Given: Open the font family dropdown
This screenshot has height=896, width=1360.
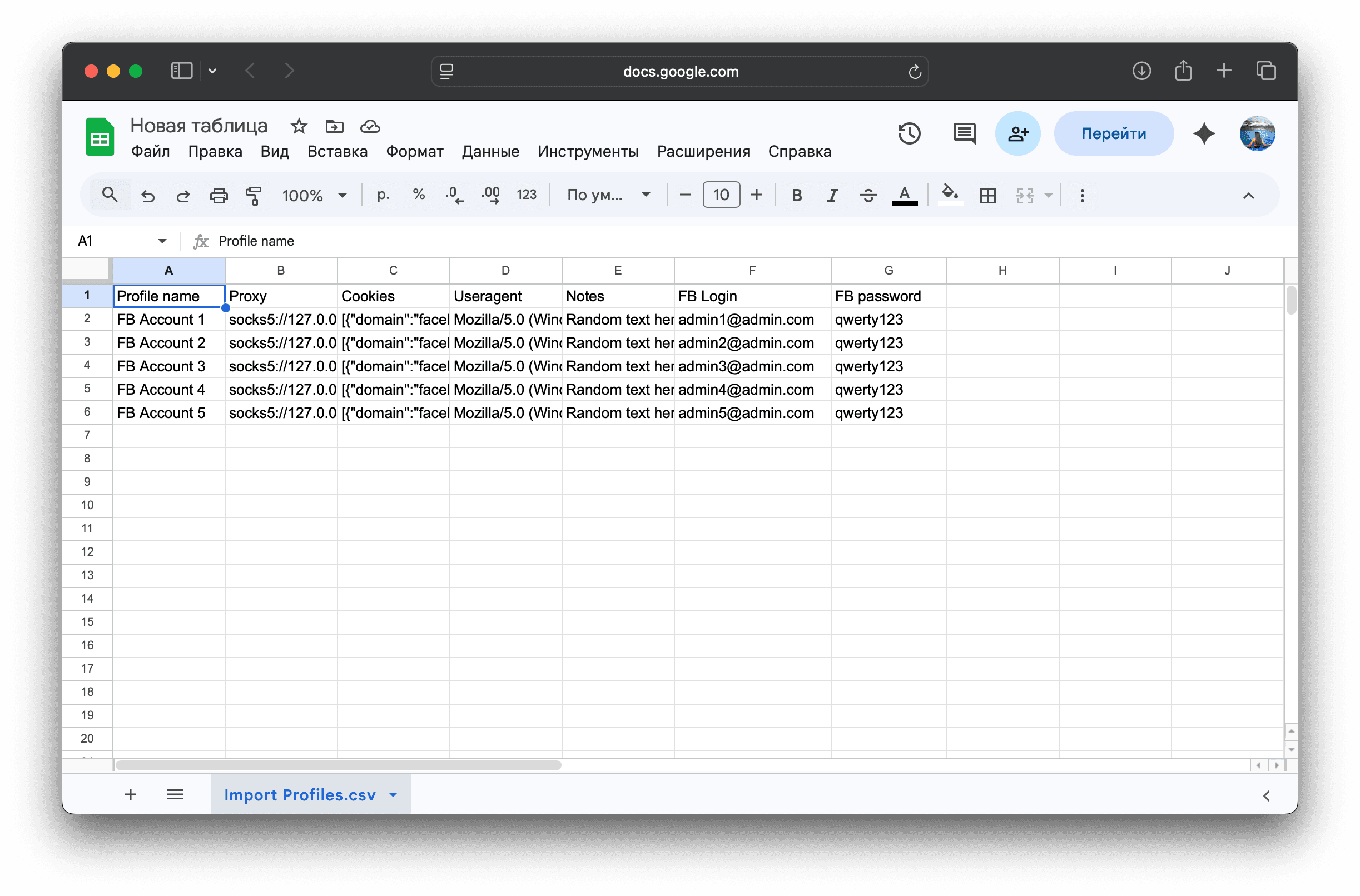Looking at the screenshot, I should coord(608,195).
